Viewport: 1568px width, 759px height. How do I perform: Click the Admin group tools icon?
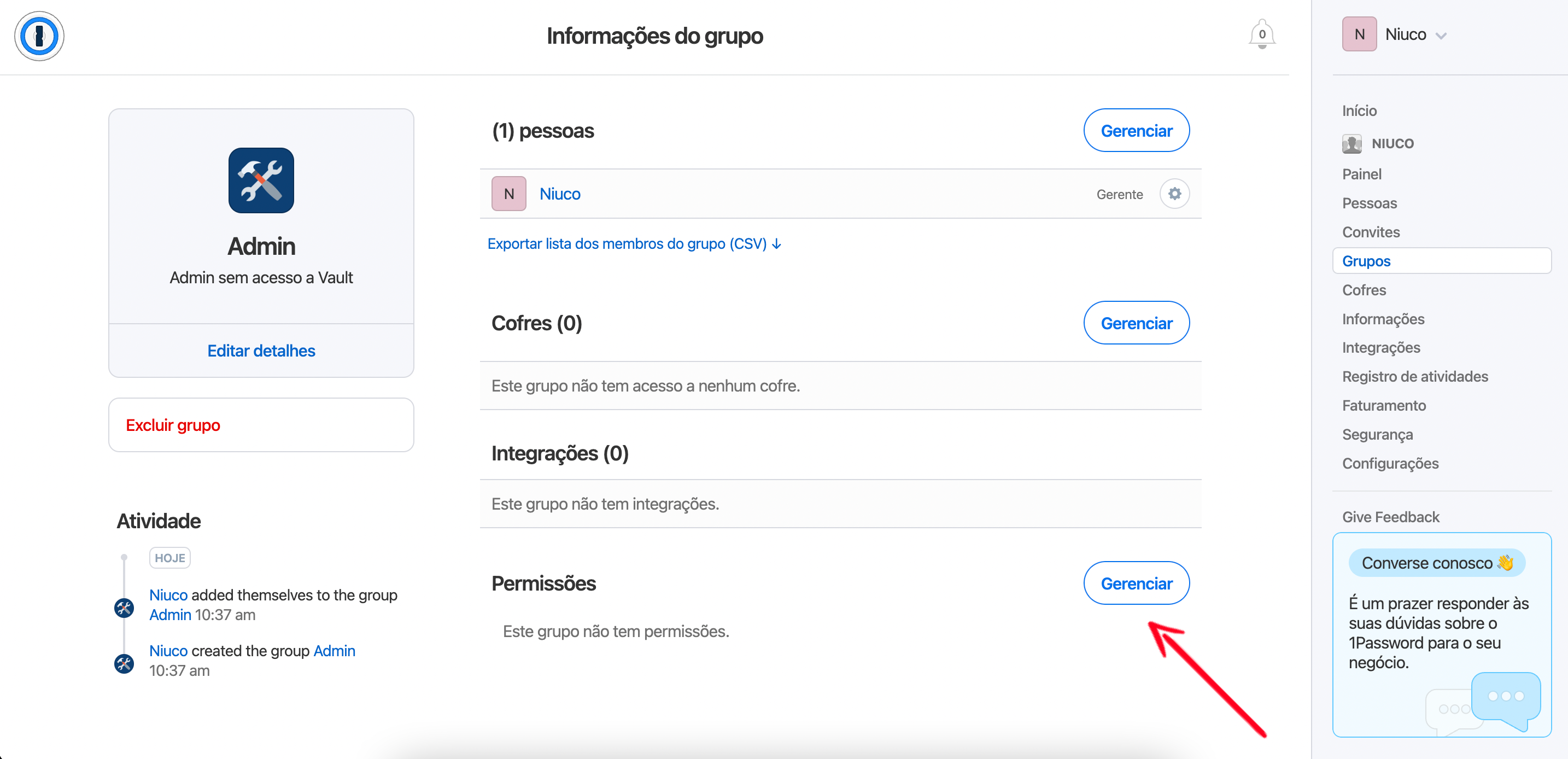(x=261, y=180)
